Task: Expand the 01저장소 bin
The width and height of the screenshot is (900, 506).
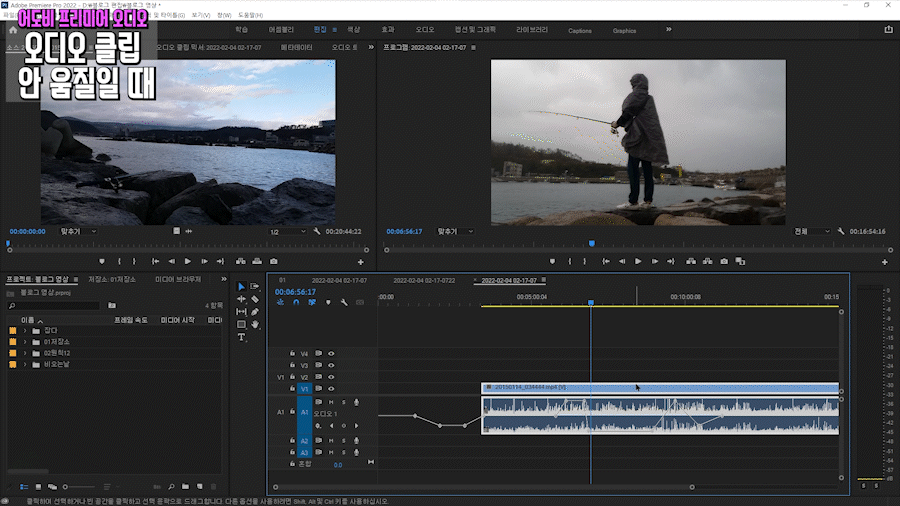Action: [25, 342]
